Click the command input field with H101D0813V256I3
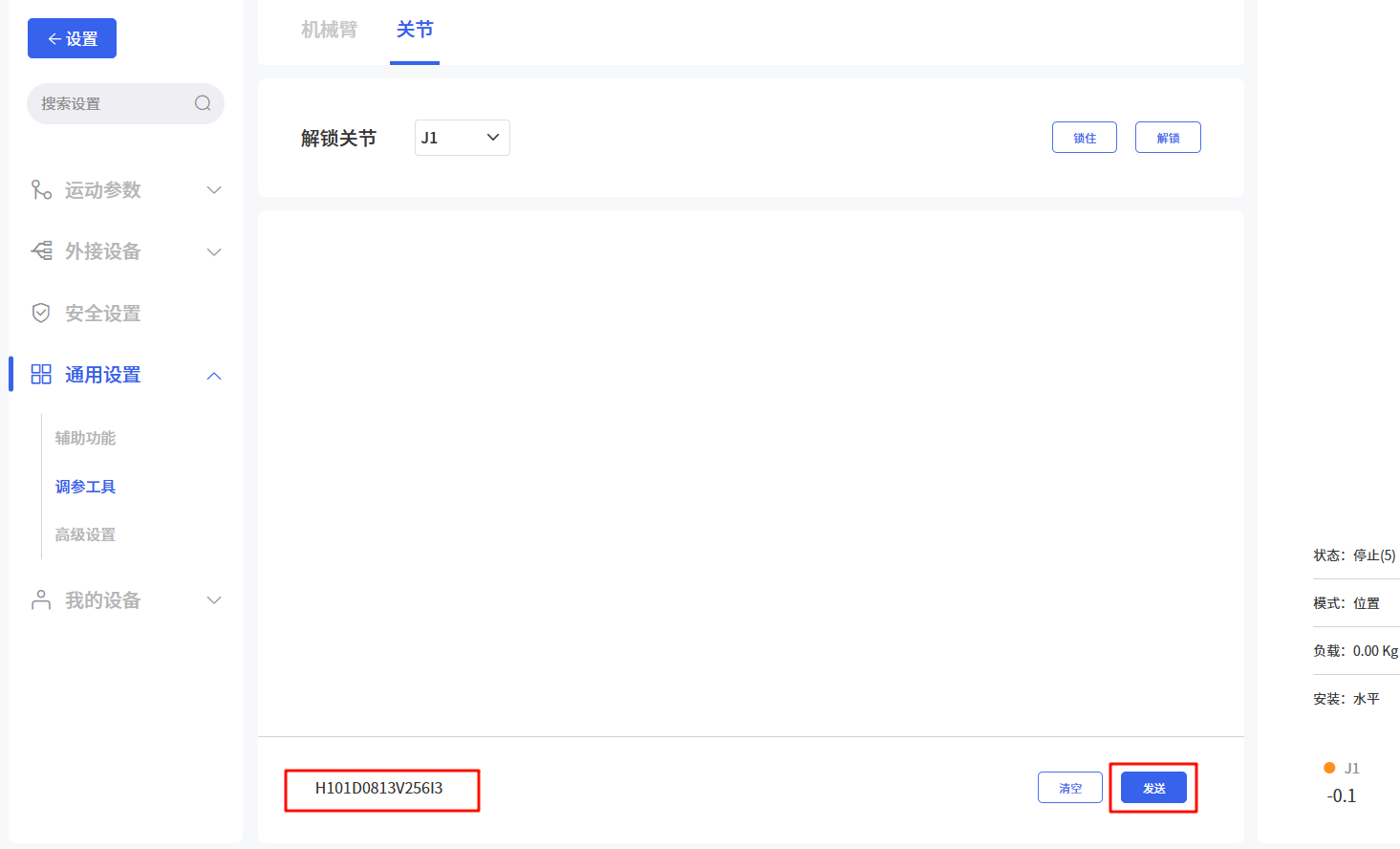The image size is (1400, 849). (382, 789)
